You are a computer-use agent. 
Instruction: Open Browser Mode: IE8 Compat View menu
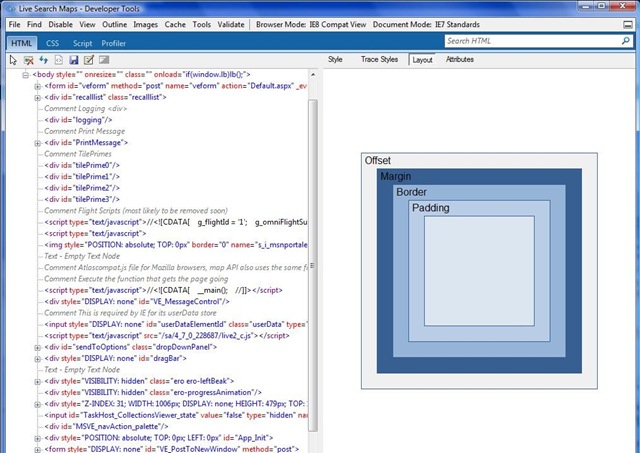pos(311,24)
